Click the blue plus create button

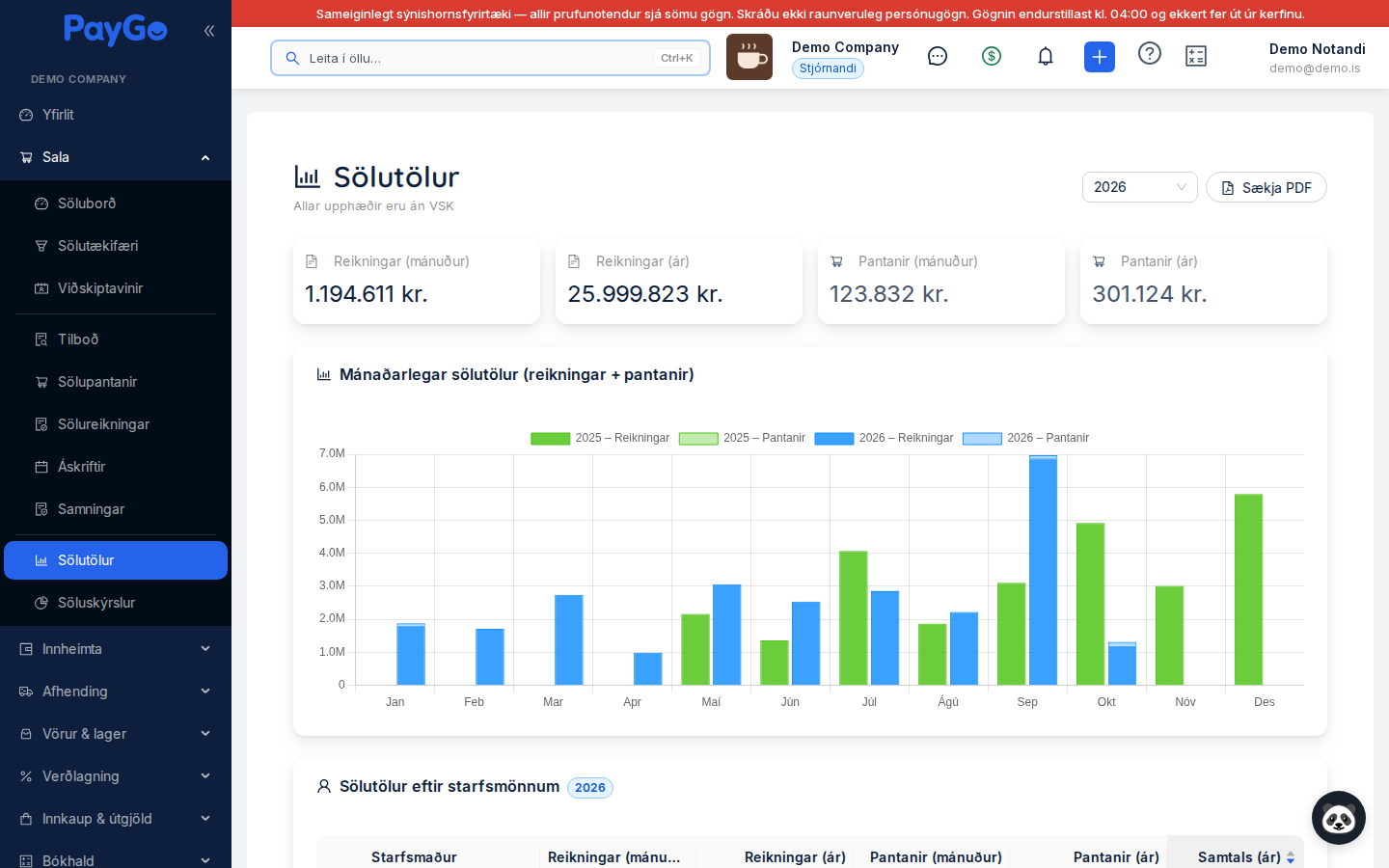[1100, 57]
